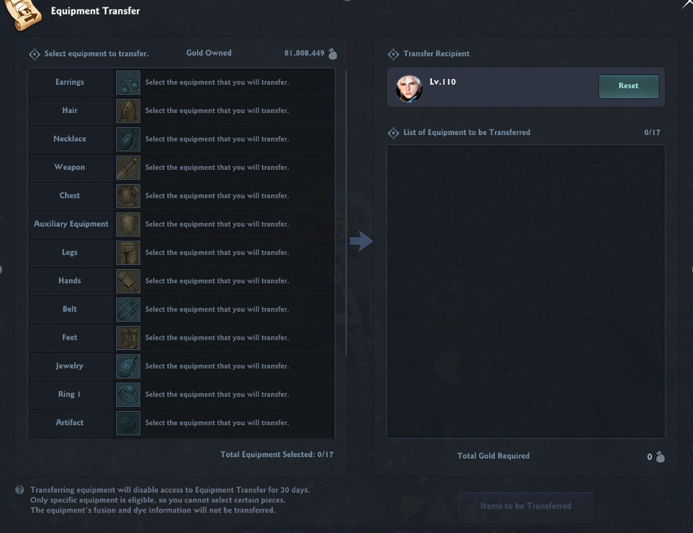Click the help question mark icon
The height and width of the screenshot is (533, 693).
coord(19,490)
